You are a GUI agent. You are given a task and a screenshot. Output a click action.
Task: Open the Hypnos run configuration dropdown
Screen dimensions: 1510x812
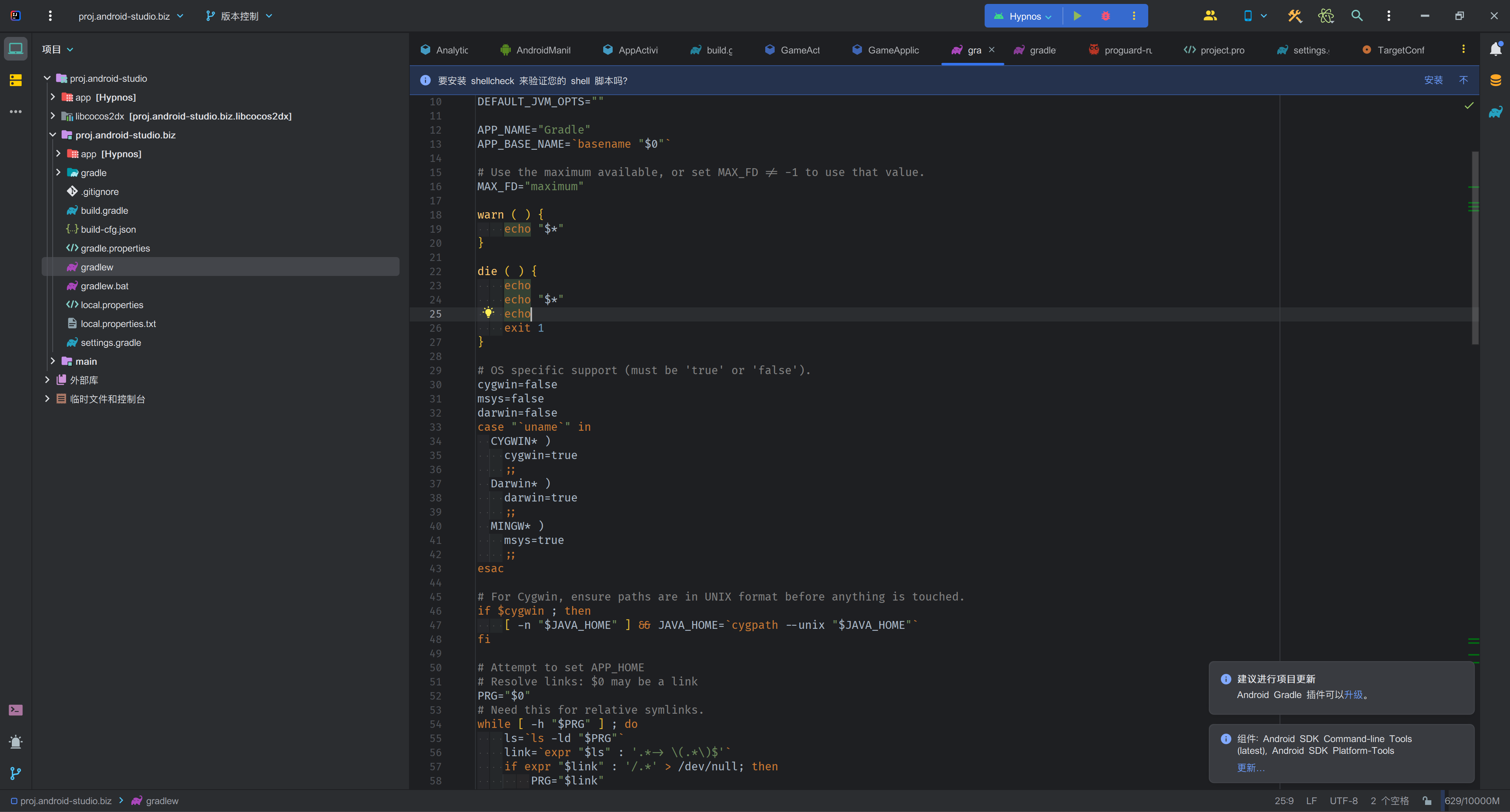pyautogui.click(x=1022, y=16)
